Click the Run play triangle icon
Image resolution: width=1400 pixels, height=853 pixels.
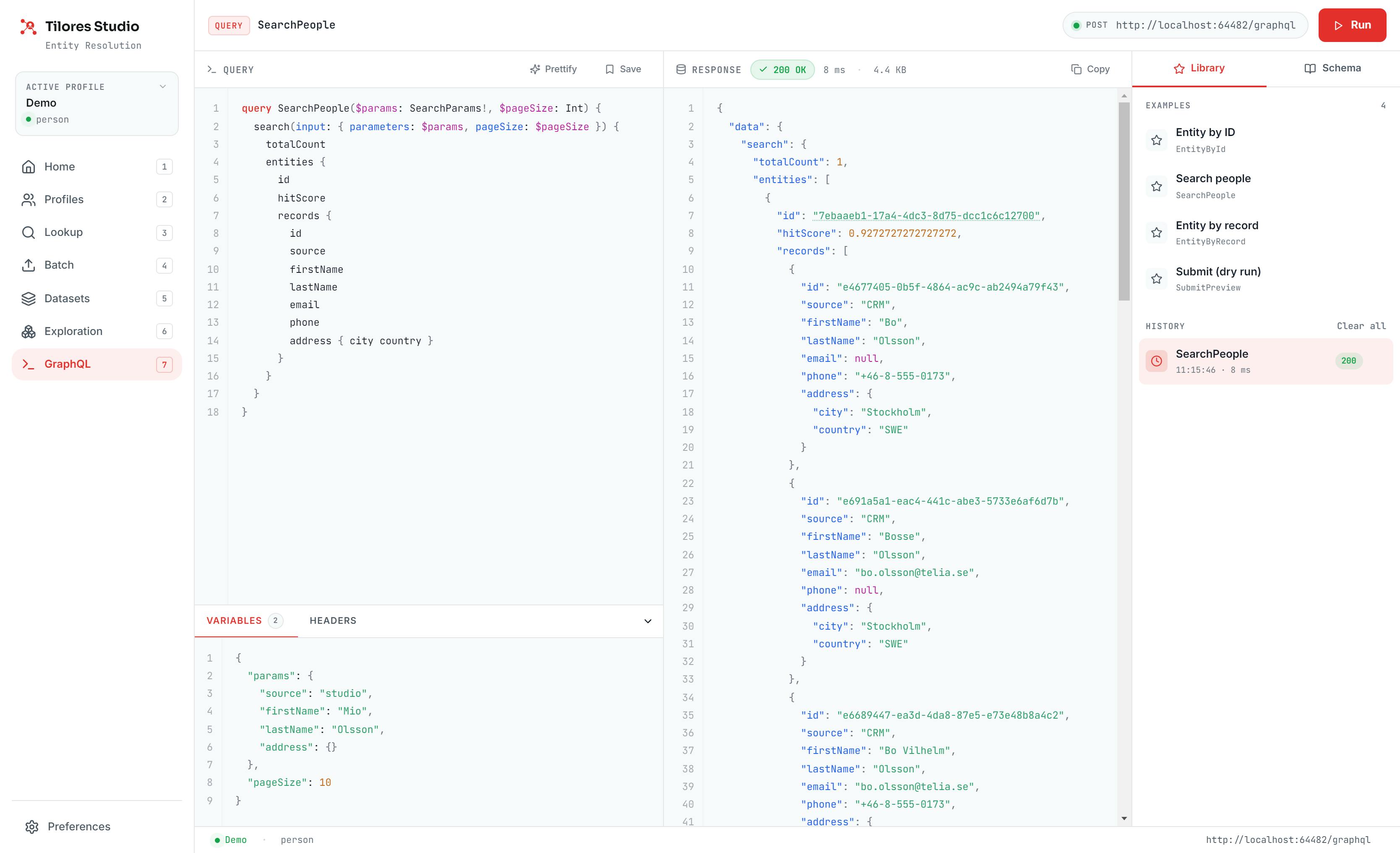click(x=1339, y=26)
